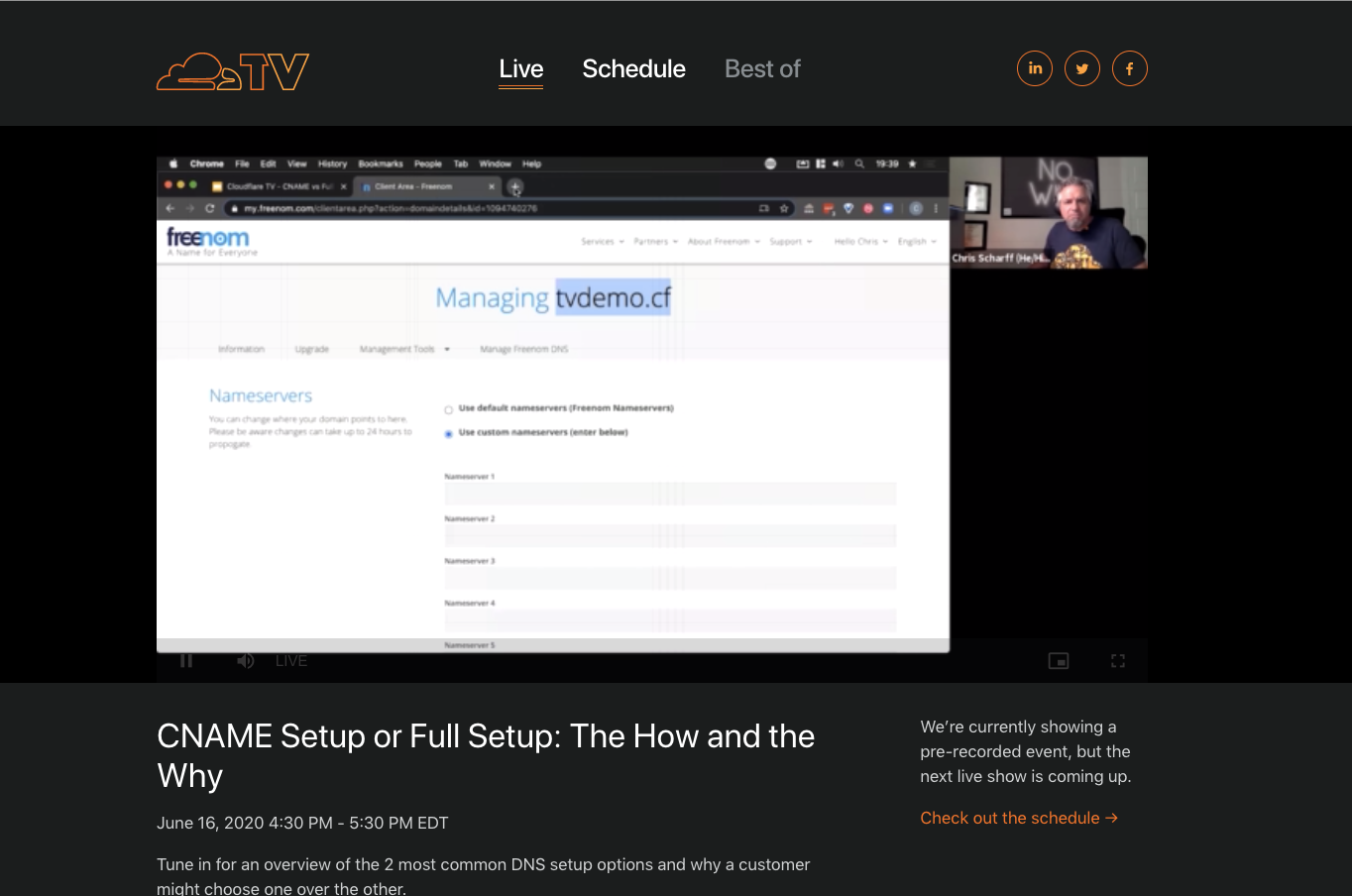Open Cloudflare TV's Twitter page
The image size is (1352, 896).
click(1081, 68)
